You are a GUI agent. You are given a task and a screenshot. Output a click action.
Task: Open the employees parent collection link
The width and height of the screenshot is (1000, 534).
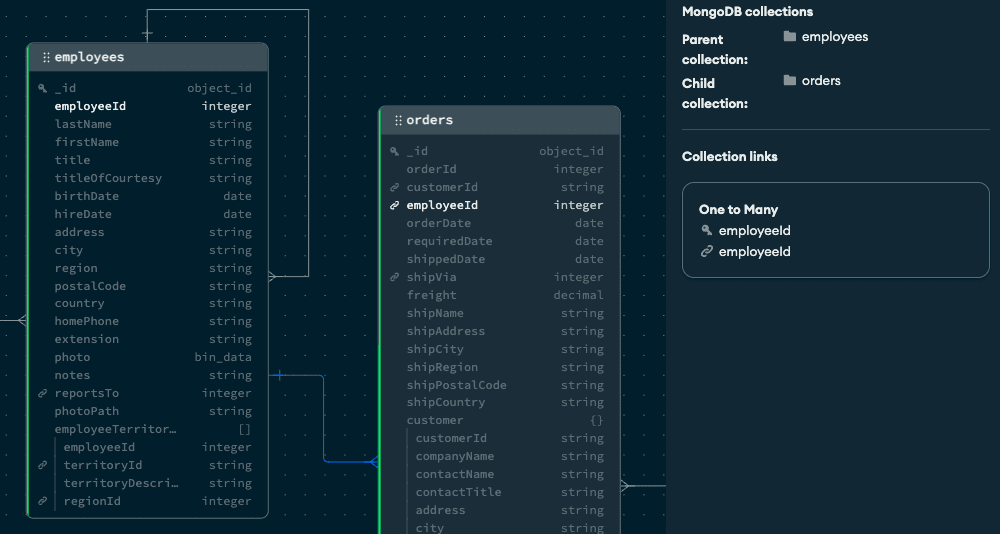(834, 37)
